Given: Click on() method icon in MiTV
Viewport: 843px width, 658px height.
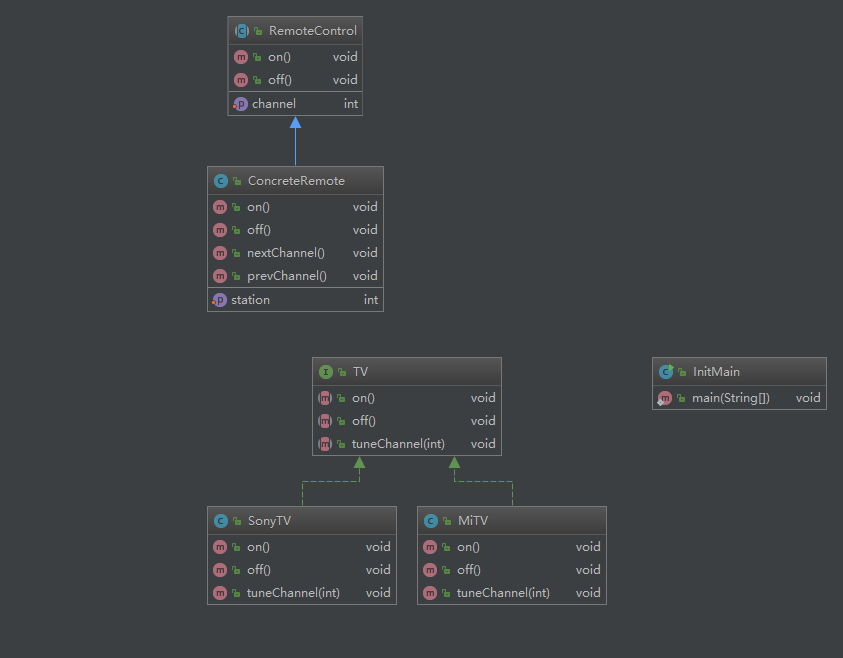Looking at the screenshot, I should coord(430,547).
